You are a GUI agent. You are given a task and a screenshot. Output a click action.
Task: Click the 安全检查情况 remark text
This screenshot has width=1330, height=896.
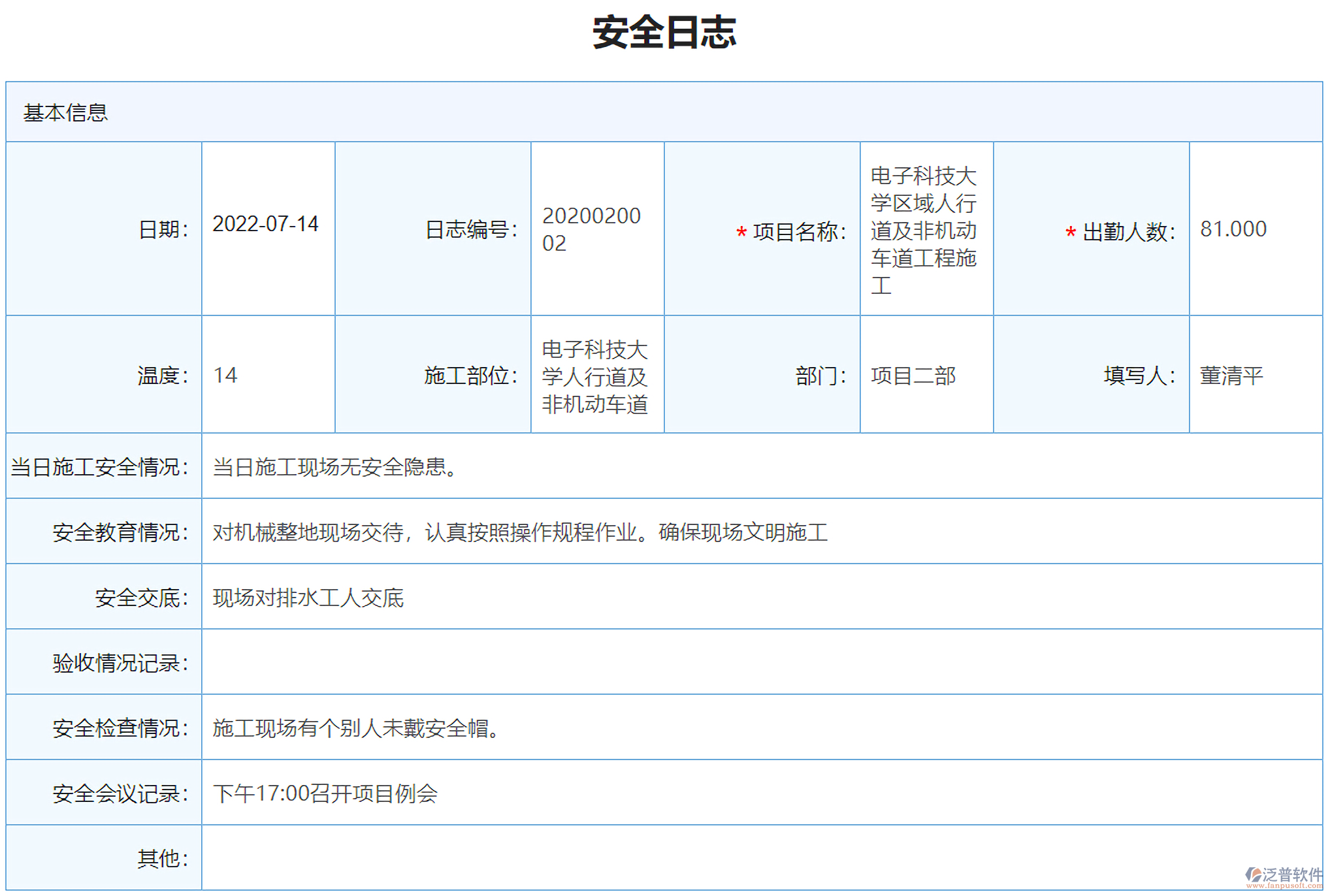click(353, 727)
